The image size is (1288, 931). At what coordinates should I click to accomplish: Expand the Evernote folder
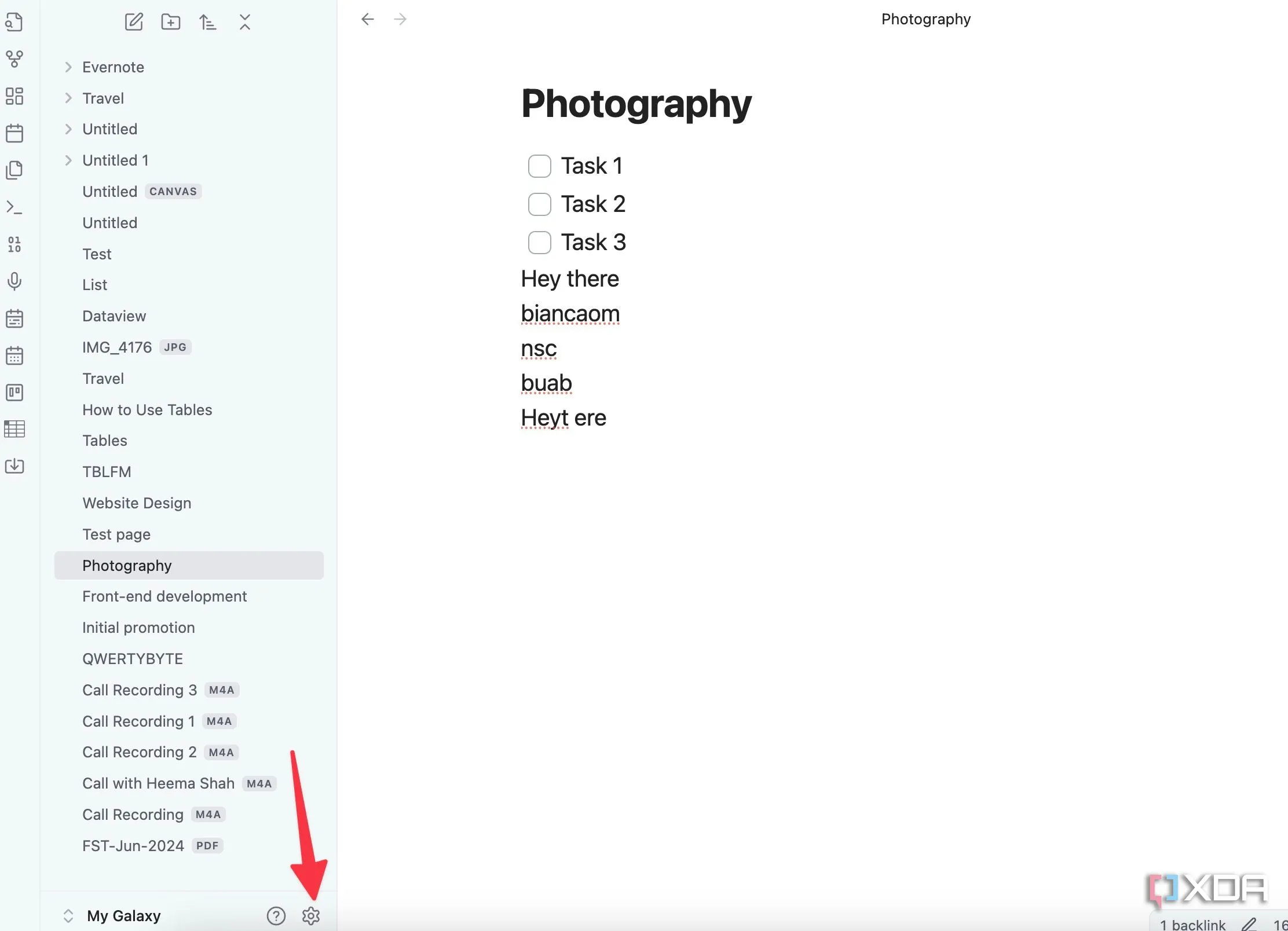(68, 67)
